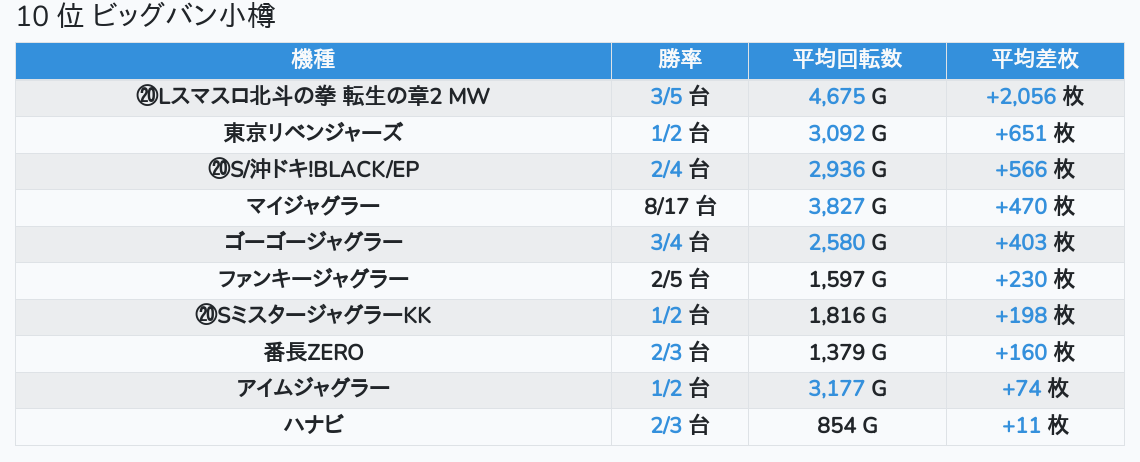Click the 機種 column header
Viewport: 1140px width, 462px height.
313,60
